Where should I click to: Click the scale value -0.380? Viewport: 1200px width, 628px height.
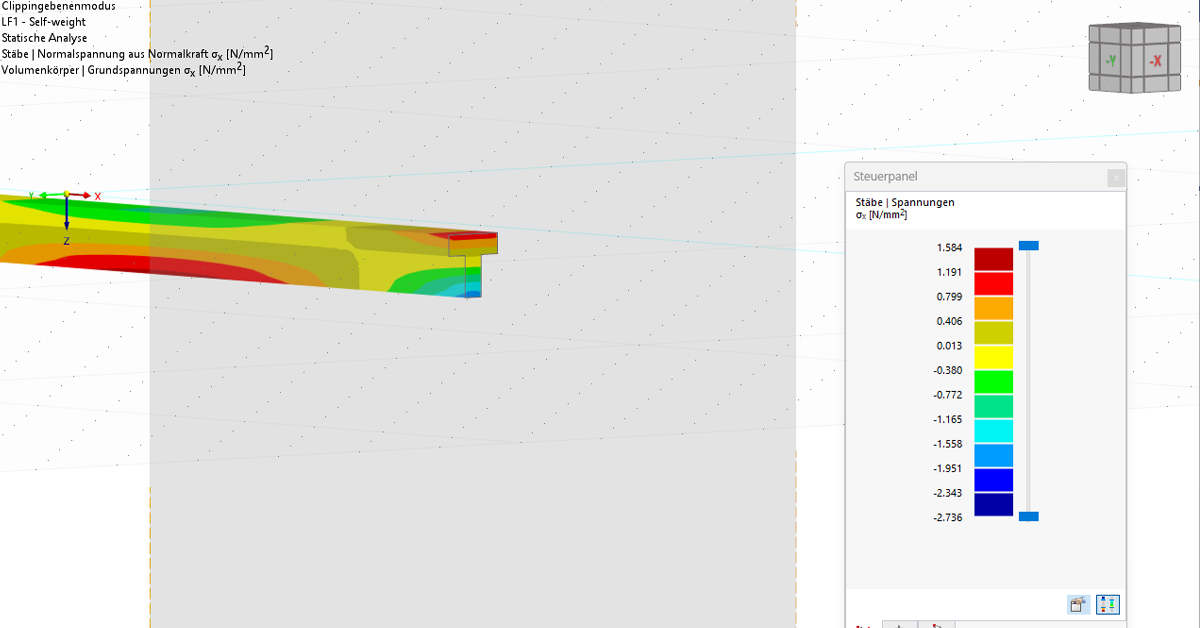[947, 370]
